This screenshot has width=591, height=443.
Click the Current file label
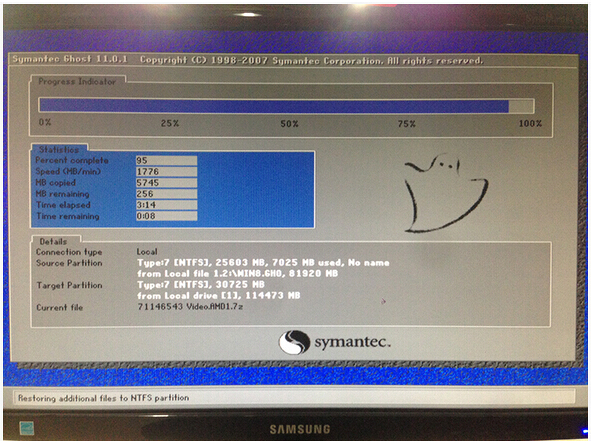coord(60,307)
